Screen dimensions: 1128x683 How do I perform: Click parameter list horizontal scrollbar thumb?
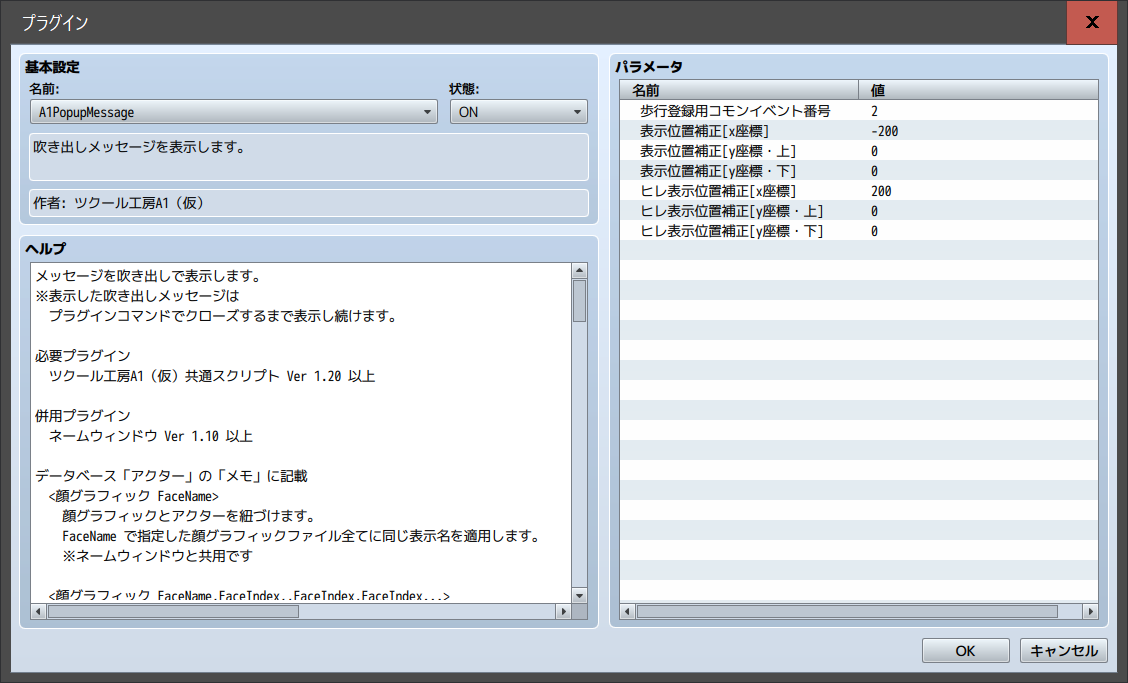click(x=847, y=612)
